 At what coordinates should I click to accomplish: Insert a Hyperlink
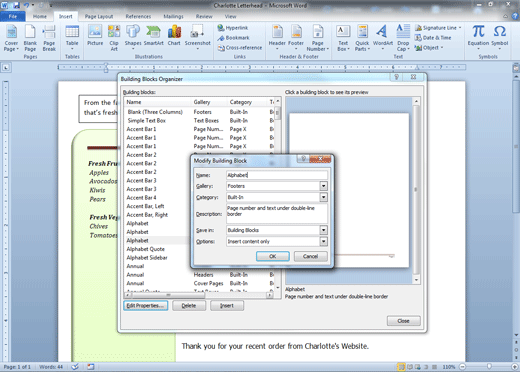233,28
